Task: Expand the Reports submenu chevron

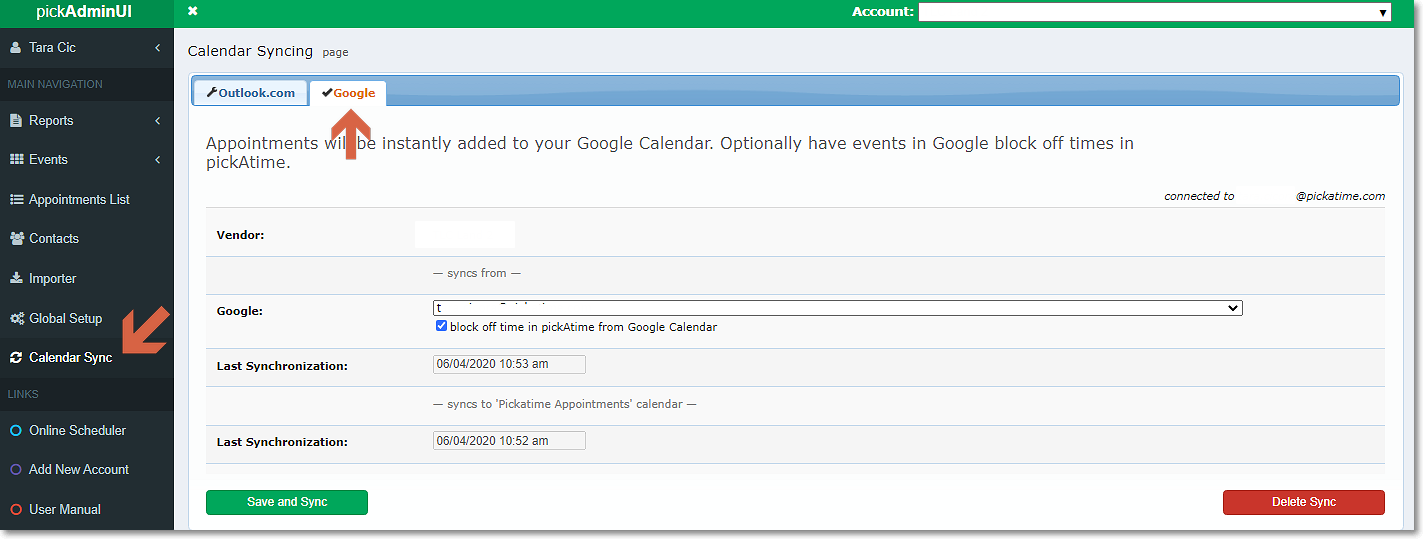Action: tap(158, 121)
